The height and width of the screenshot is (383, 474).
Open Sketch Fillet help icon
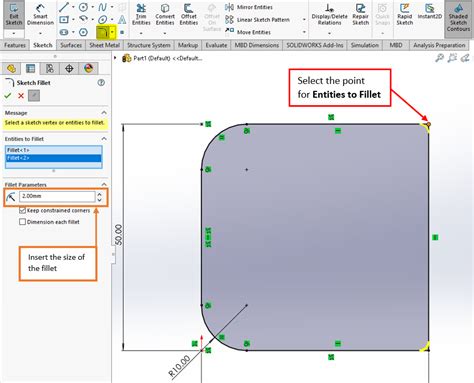101,83
